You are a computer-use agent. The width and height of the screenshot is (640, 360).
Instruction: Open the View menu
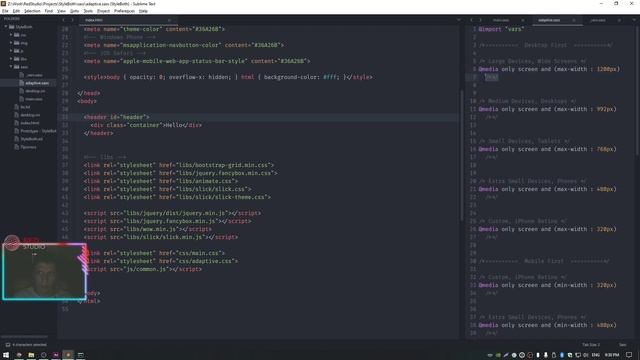(x=61, y=11)
